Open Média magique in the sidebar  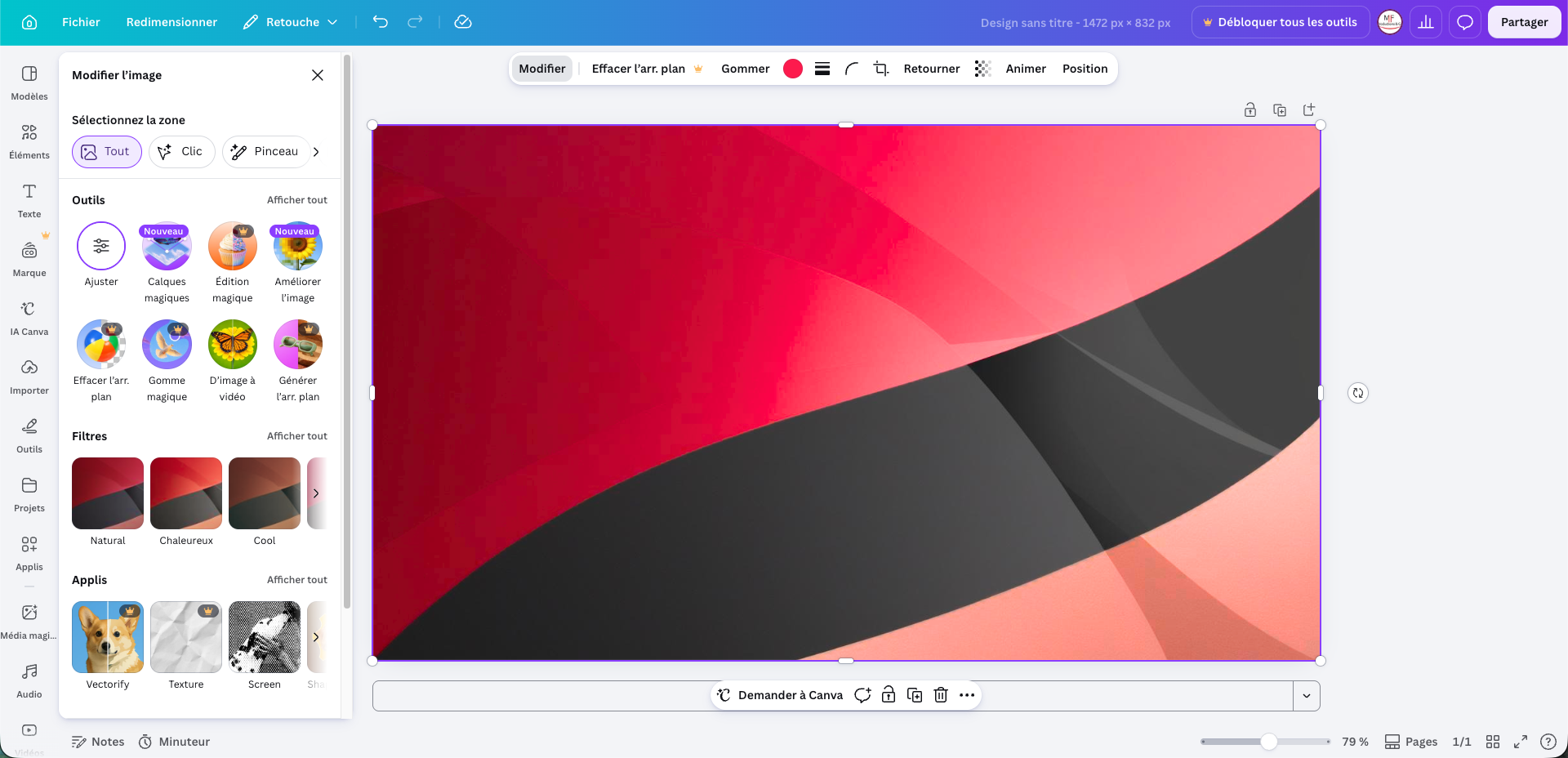coord(29,622)
